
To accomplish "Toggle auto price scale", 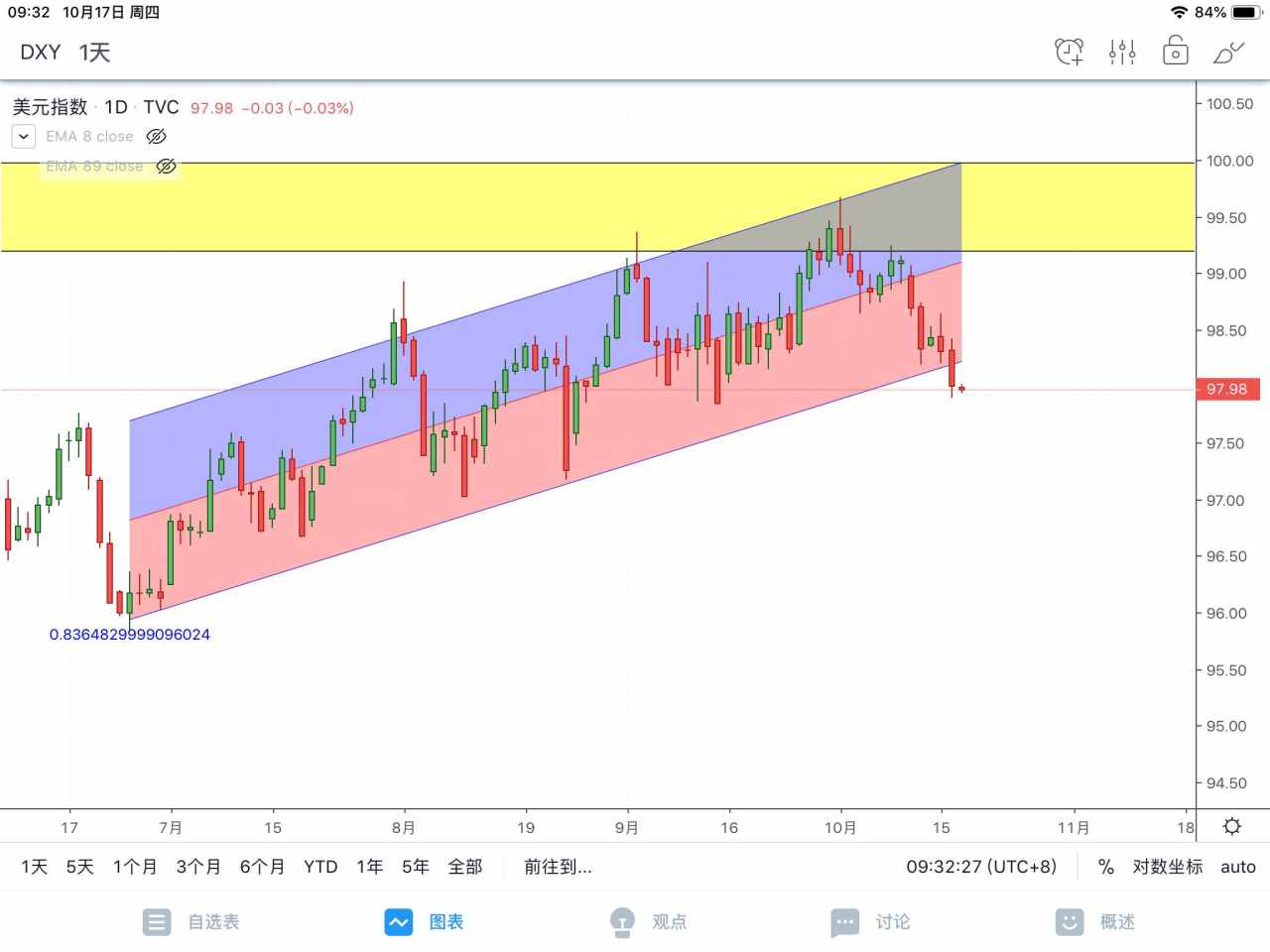I will (1238, 867).
